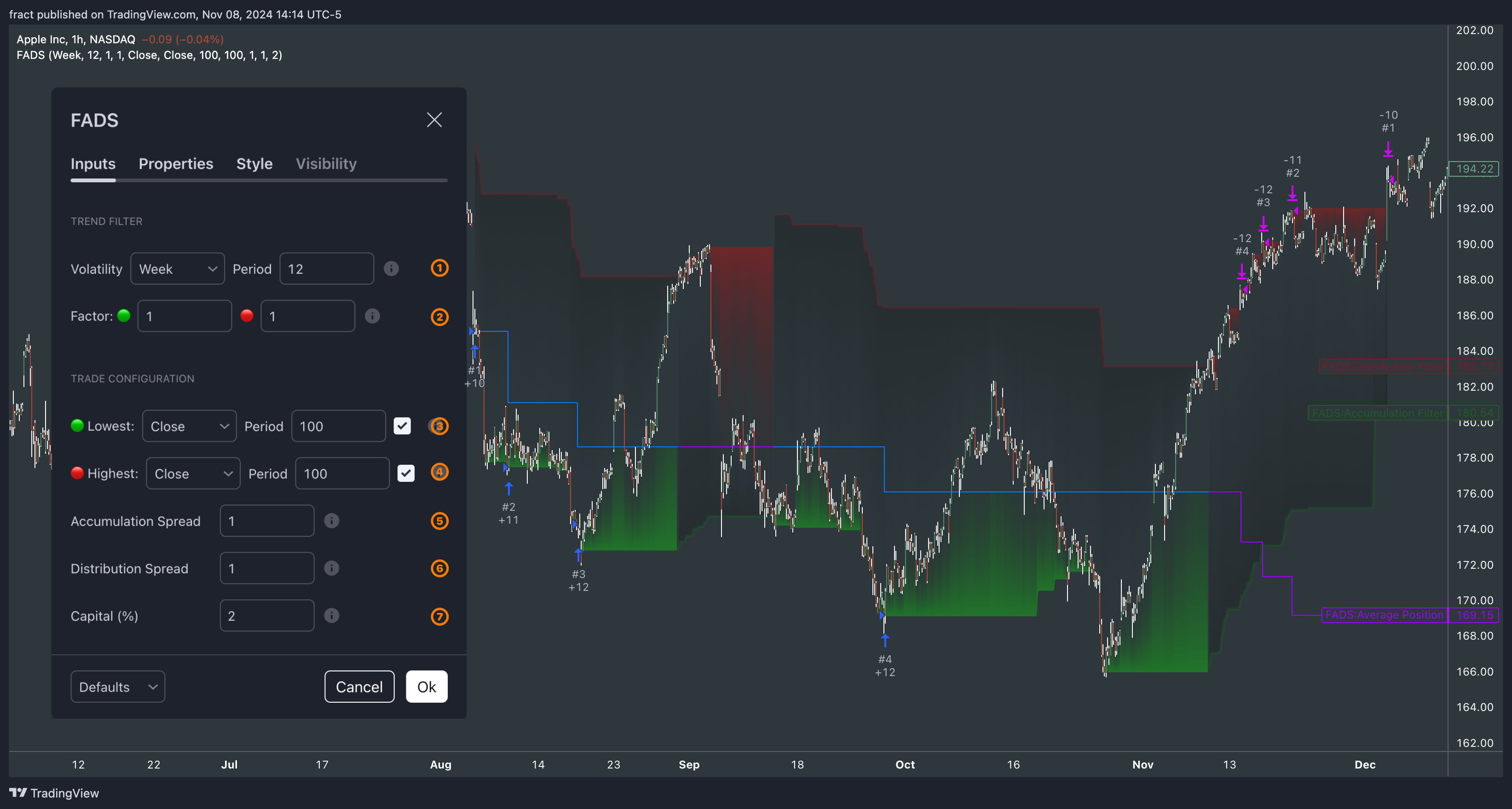Image resolution: width=1512 pixels, height=809 pixels.
Task: Click the Highest Period field with 100
Action: [x=342, y=474]
